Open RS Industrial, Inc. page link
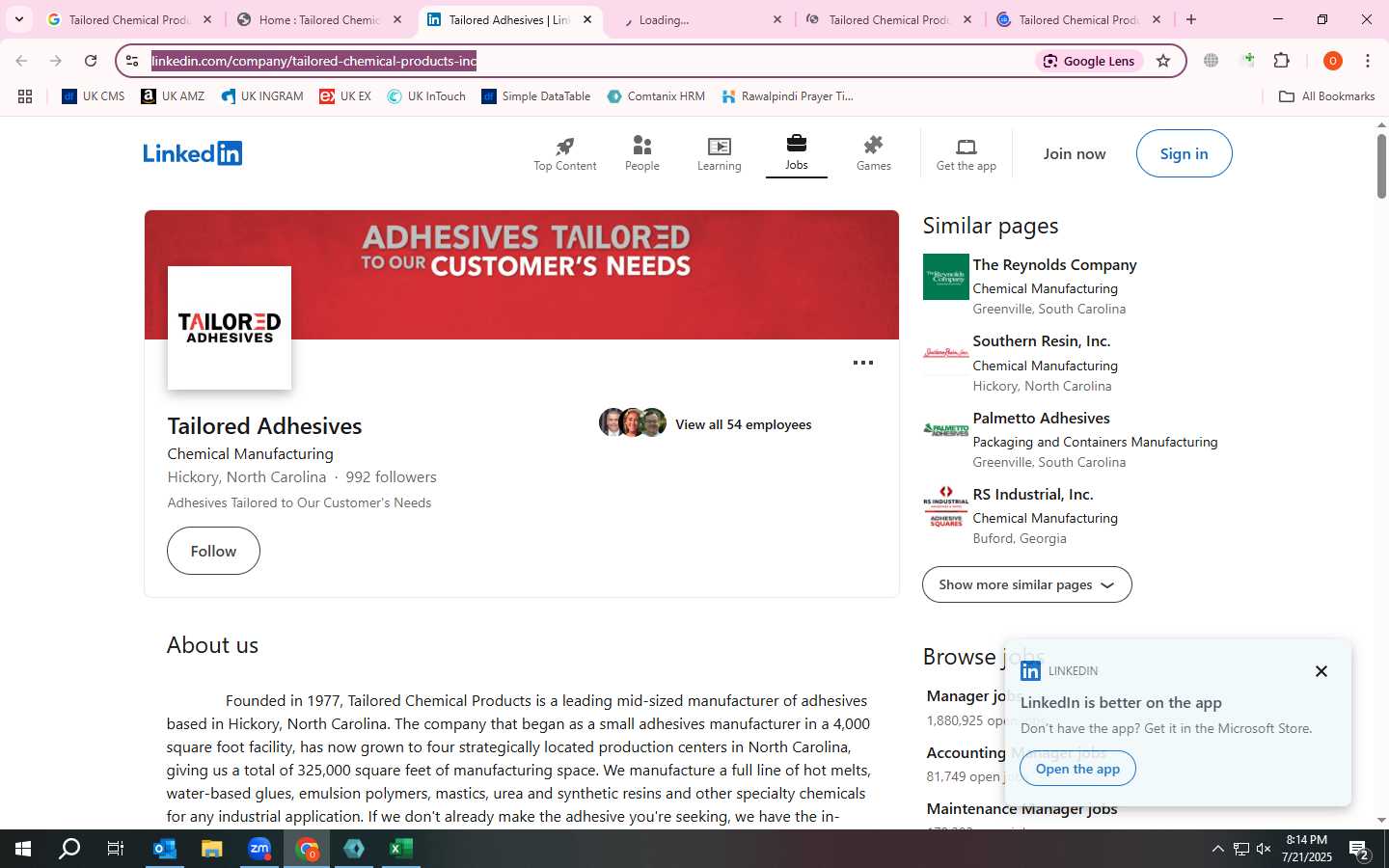The height and width of the screenshot is (868, 1389). click(x=1033, y=494)
